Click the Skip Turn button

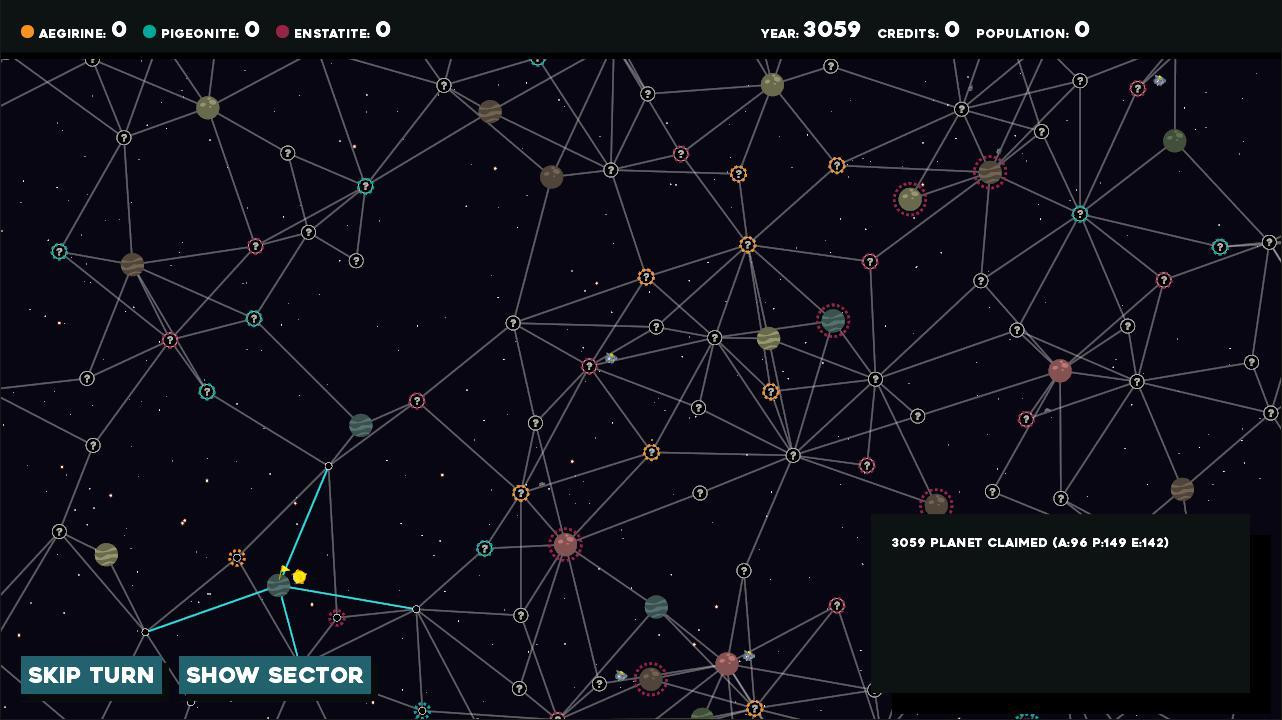[91, 675]
